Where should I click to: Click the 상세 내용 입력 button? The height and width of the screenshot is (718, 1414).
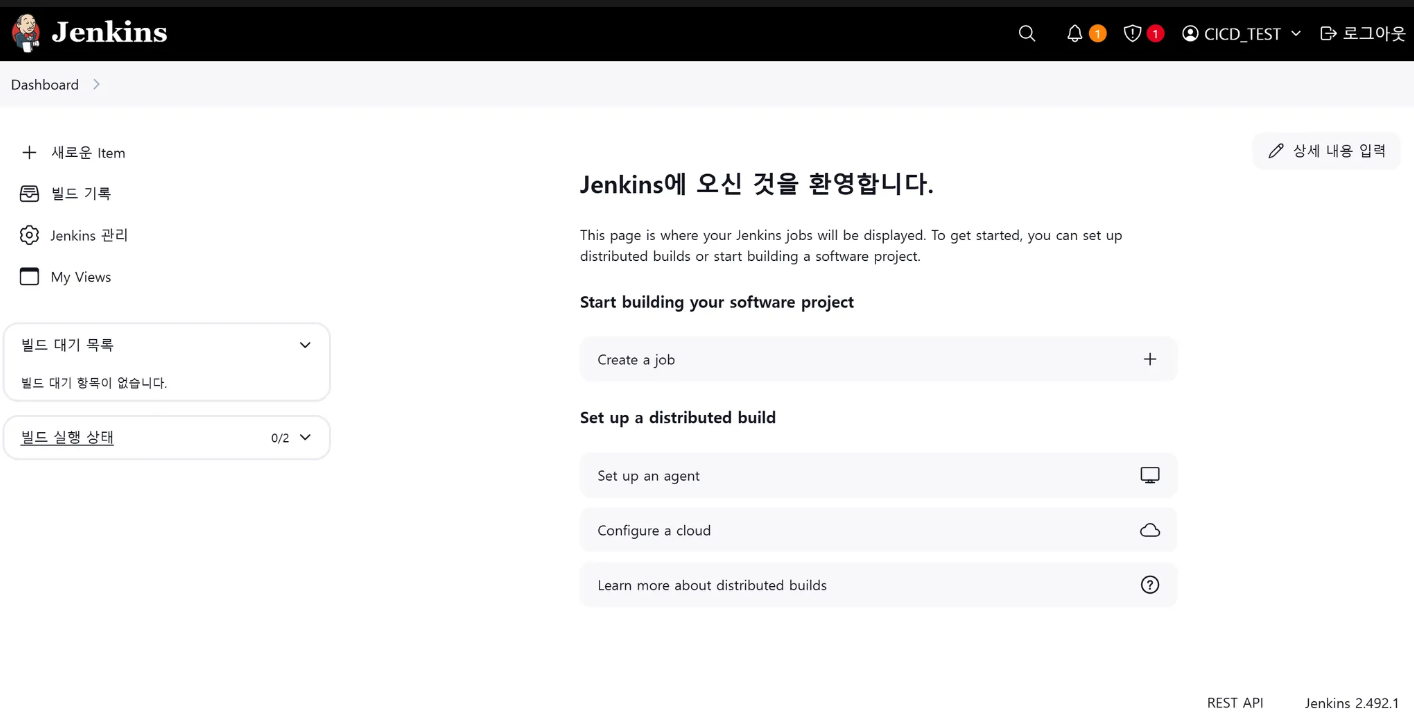[1327, 151]
